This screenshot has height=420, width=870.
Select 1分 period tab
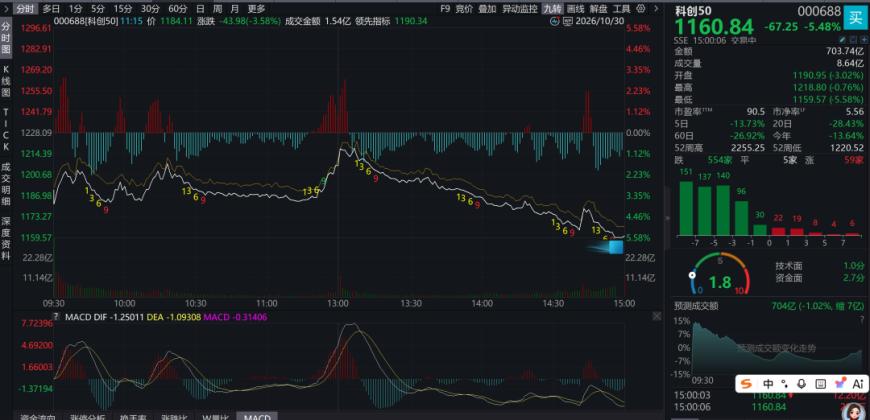(x=75, y=9)
